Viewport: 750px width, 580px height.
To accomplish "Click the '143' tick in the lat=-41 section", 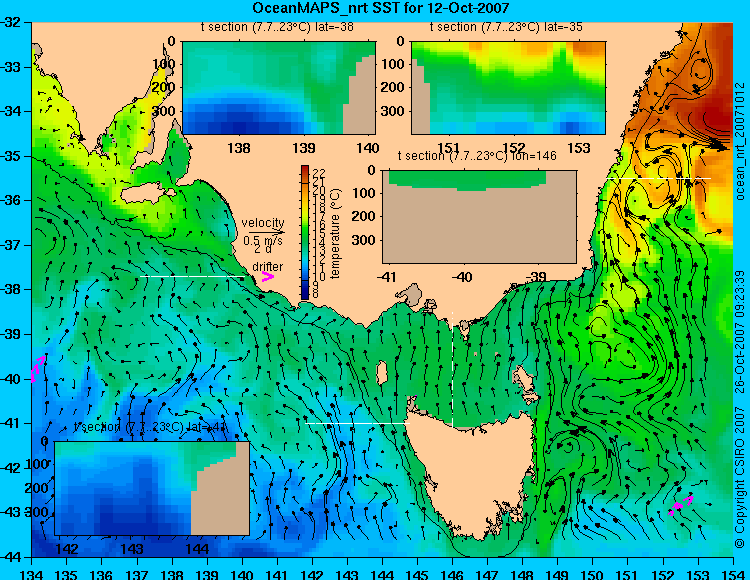I will (x=132, y=549).
